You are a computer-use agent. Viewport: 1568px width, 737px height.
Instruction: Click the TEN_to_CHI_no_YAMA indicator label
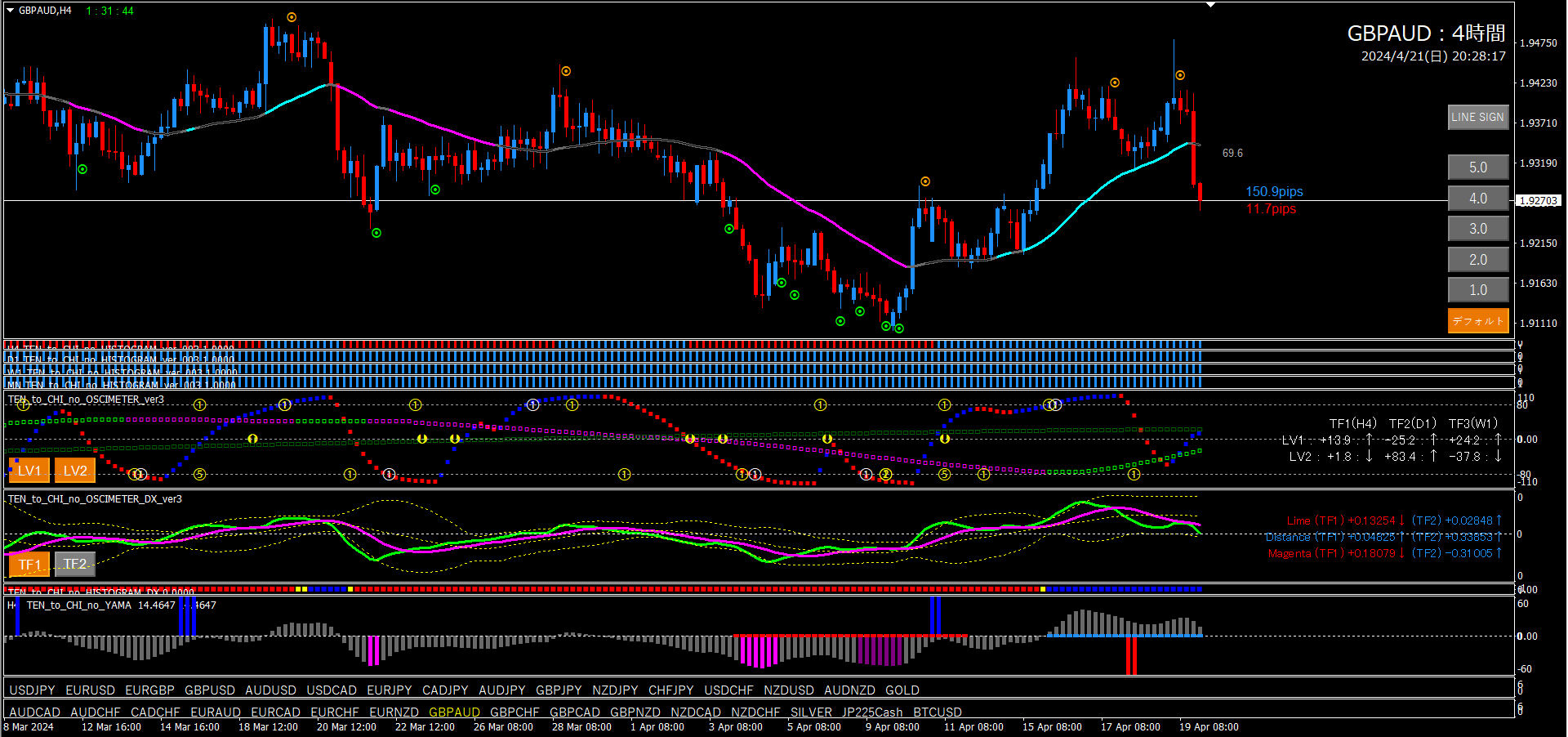point(79,605)
